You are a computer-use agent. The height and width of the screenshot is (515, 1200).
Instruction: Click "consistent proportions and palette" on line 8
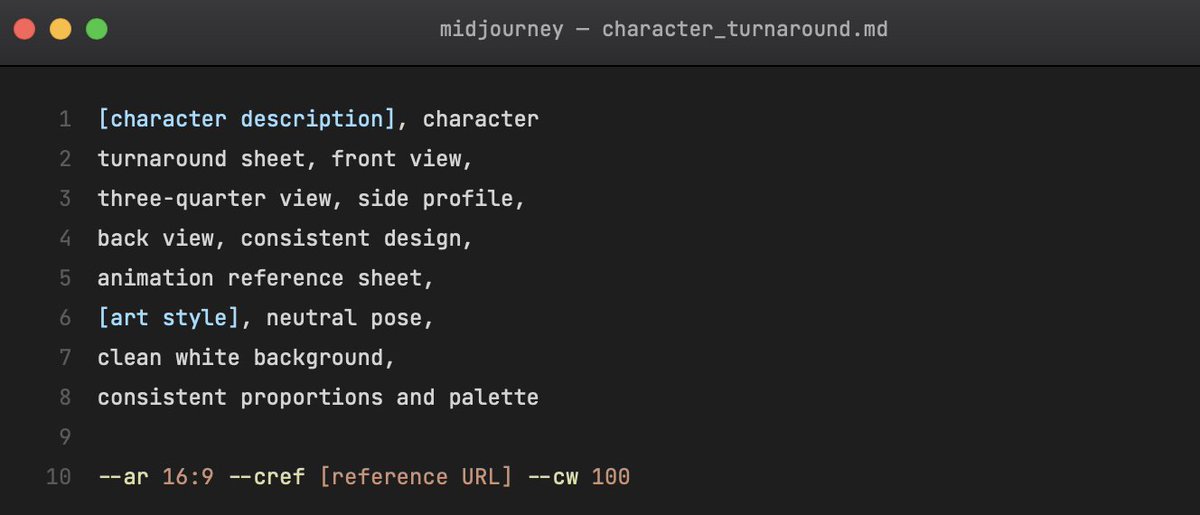tap(318, 397)
